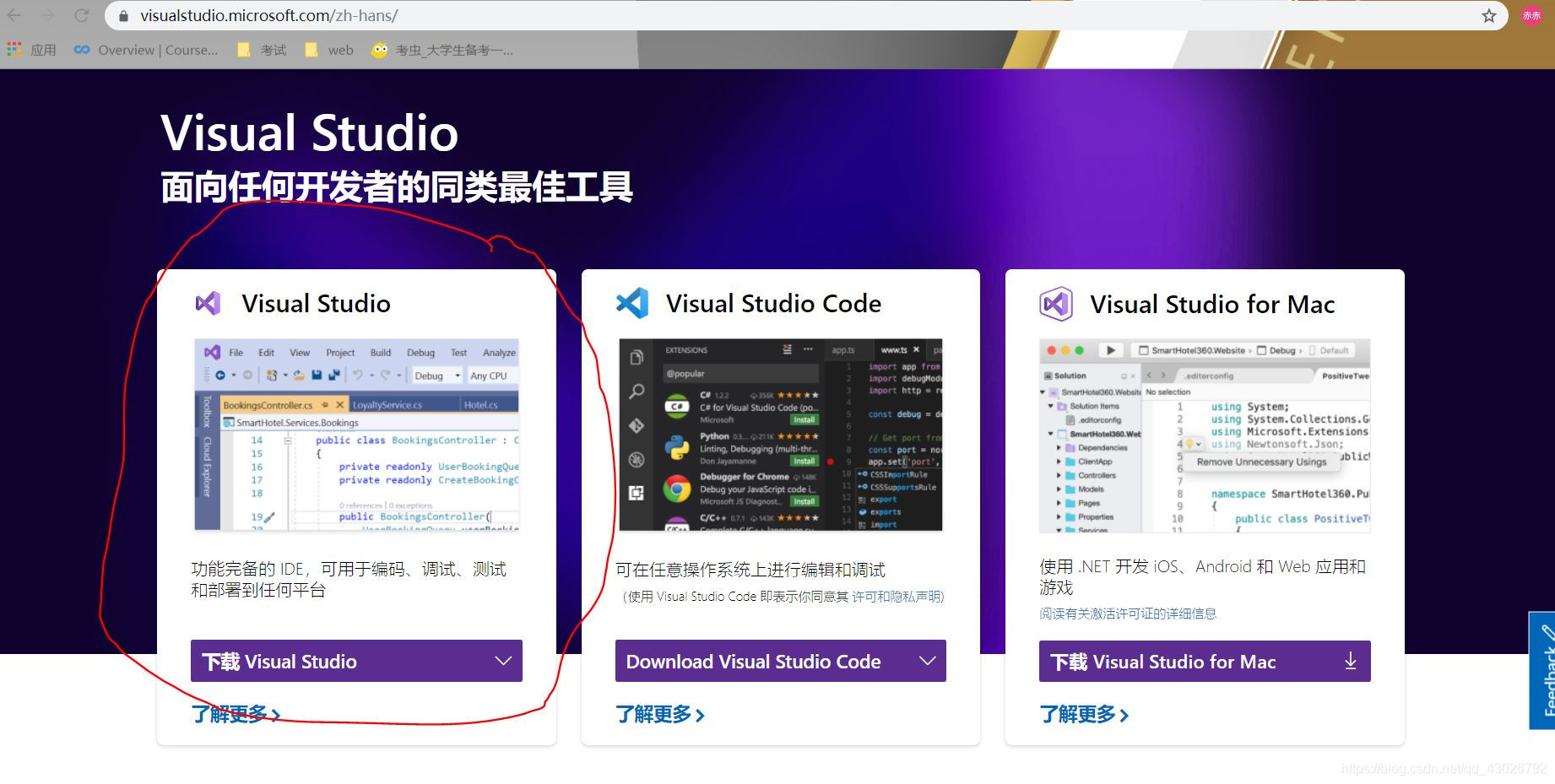Reload the page with refresh icon
Screen dimensions: 1555x784
[x=82, y=15]
